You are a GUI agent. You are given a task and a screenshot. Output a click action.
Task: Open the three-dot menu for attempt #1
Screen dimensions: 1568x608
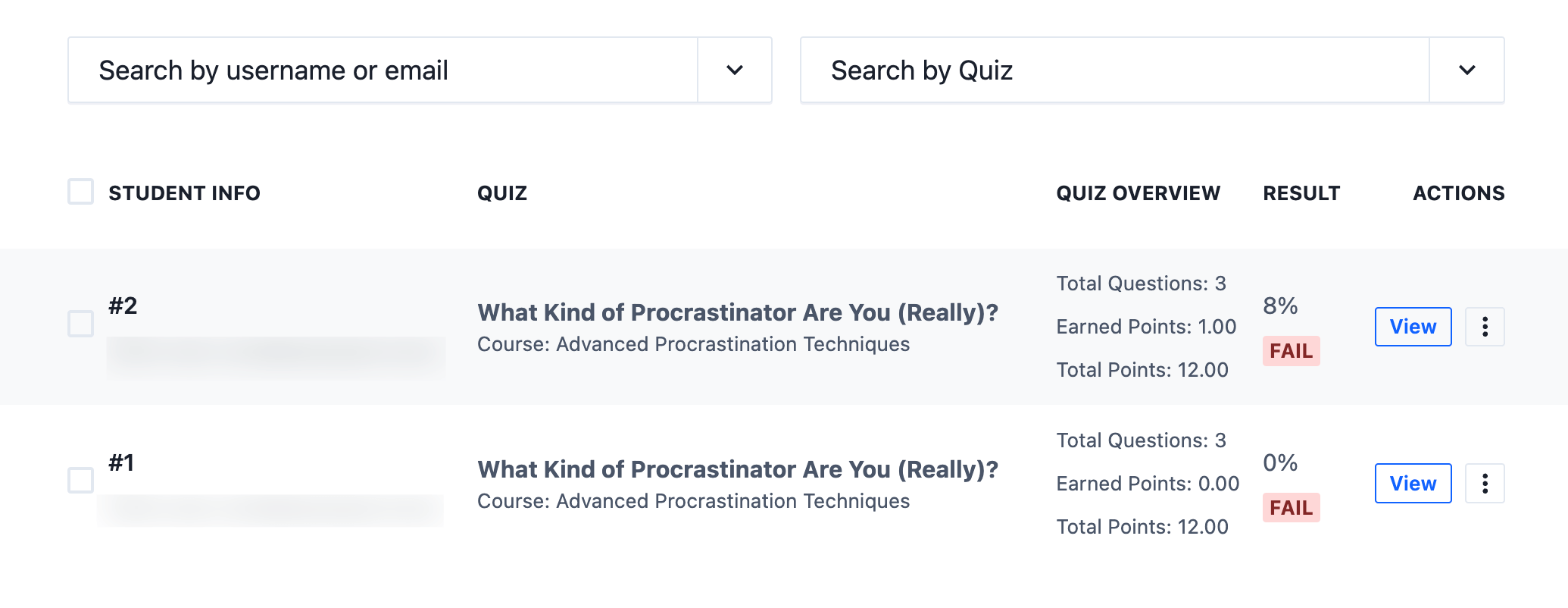pyautogui.click(x=1484, y=484)
